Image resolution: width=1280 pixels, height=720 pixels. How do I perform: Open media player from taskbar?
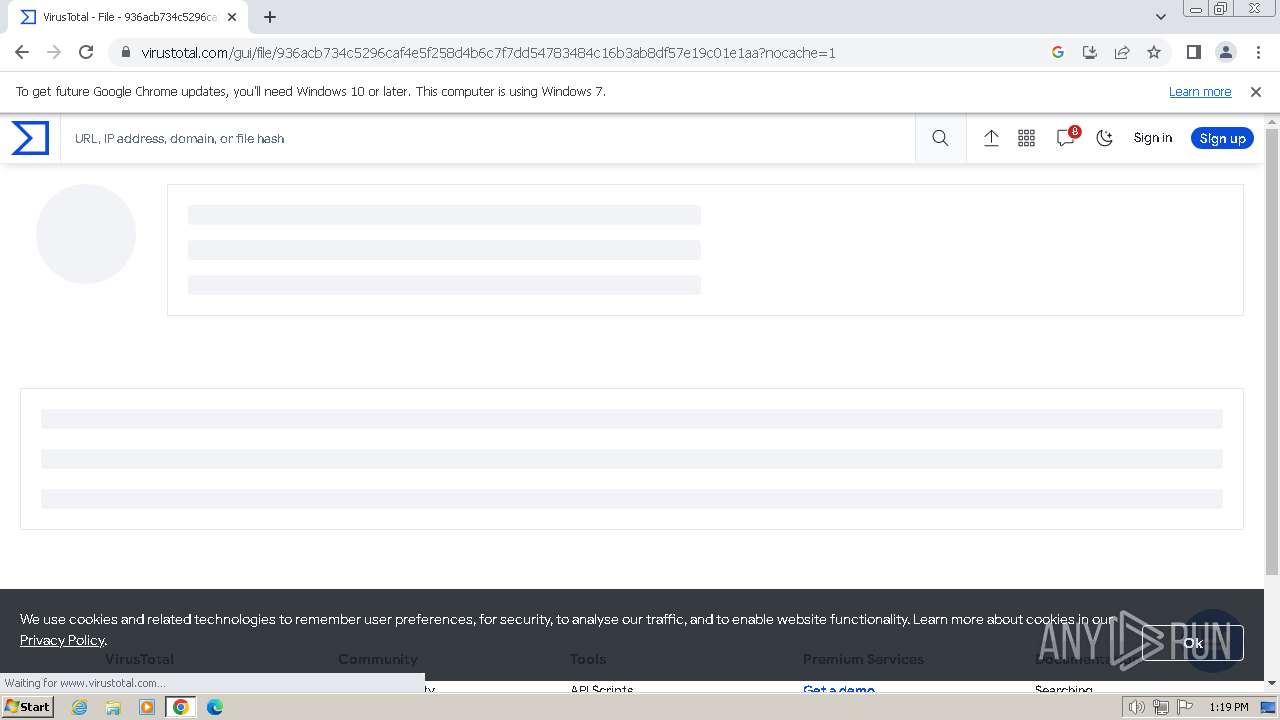[147, 707]
